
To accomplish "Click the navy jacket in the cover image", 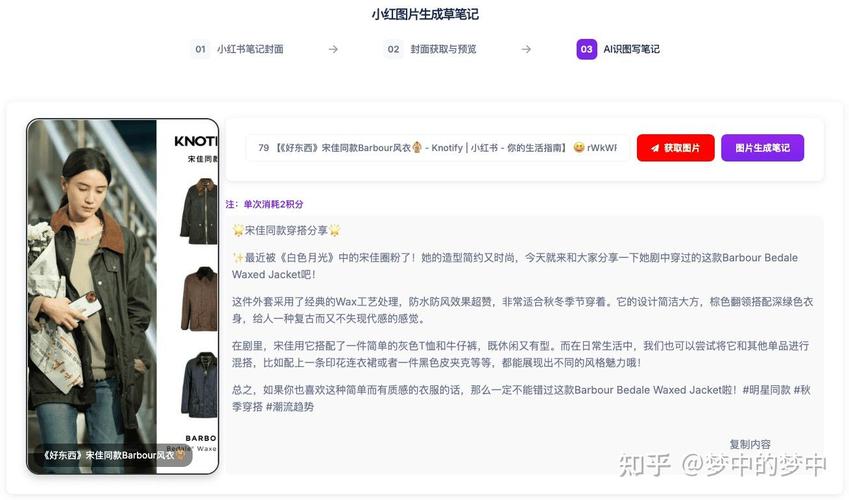I will click(199, 385).
